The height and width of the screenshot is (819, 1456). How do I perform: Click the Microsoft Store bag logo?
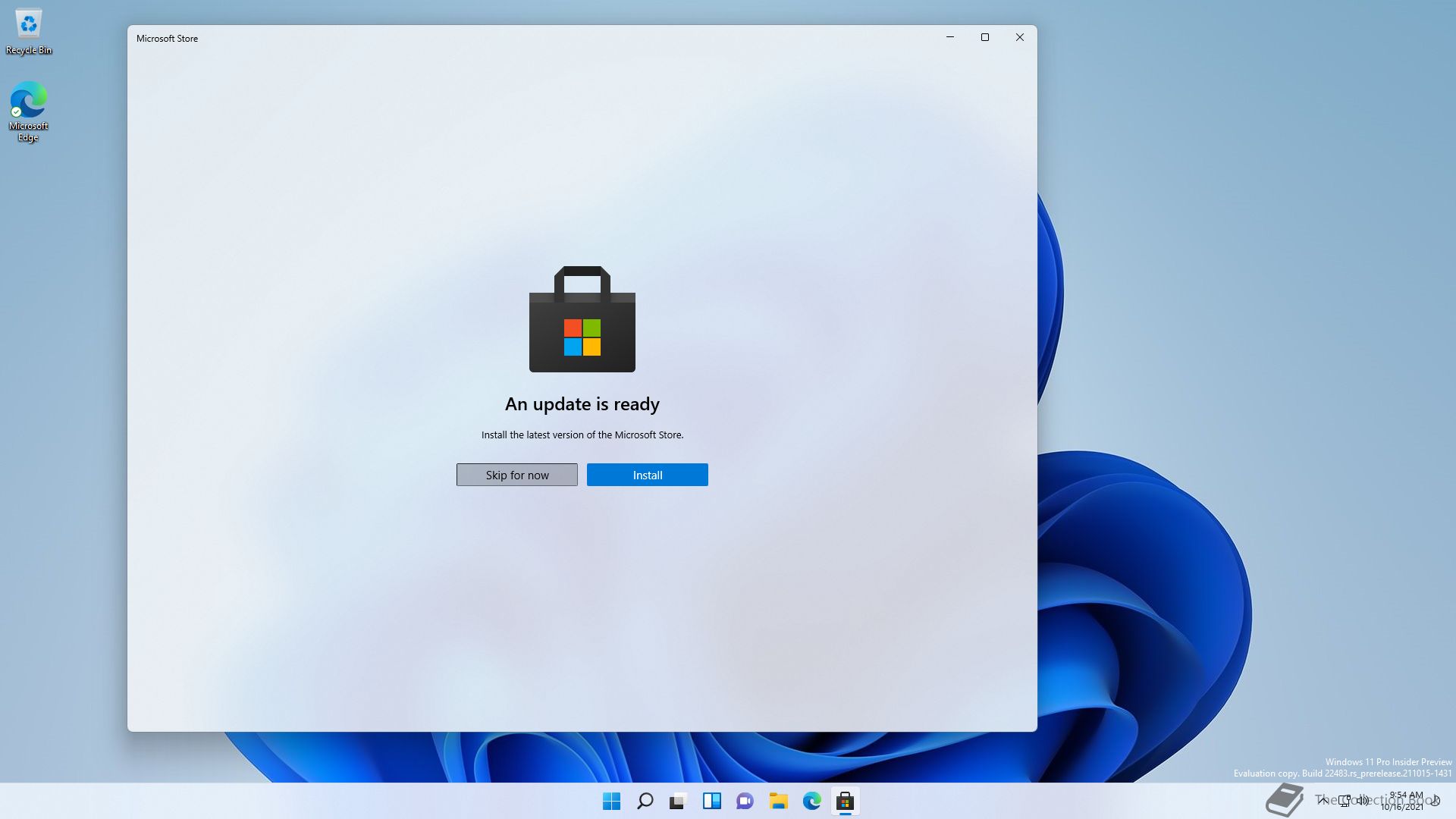(582, 319)
